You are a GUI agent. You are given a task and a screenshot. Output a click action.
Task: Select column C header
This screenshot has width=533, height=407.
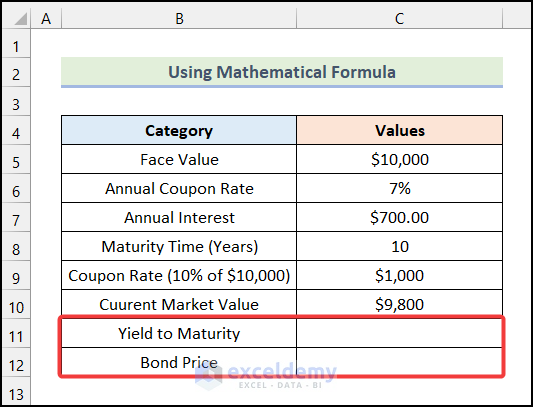coord(399,18)
